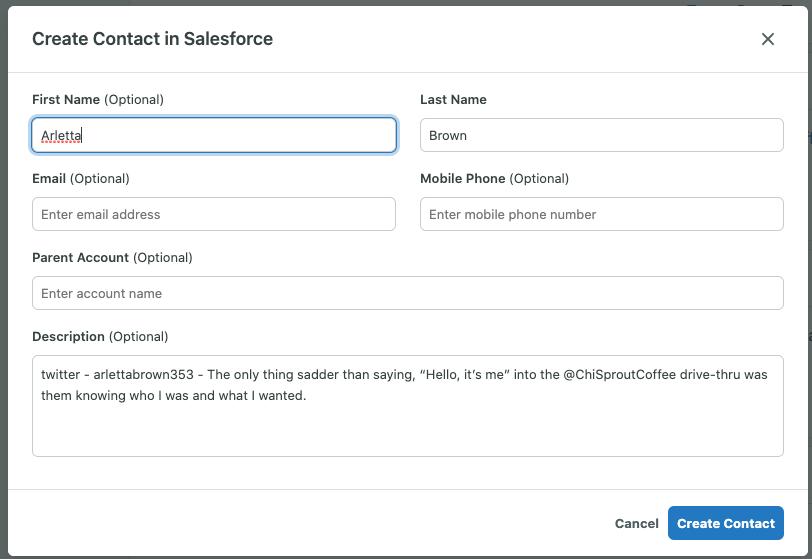
Task: Click the Last Name label
Action: point(453,100)
